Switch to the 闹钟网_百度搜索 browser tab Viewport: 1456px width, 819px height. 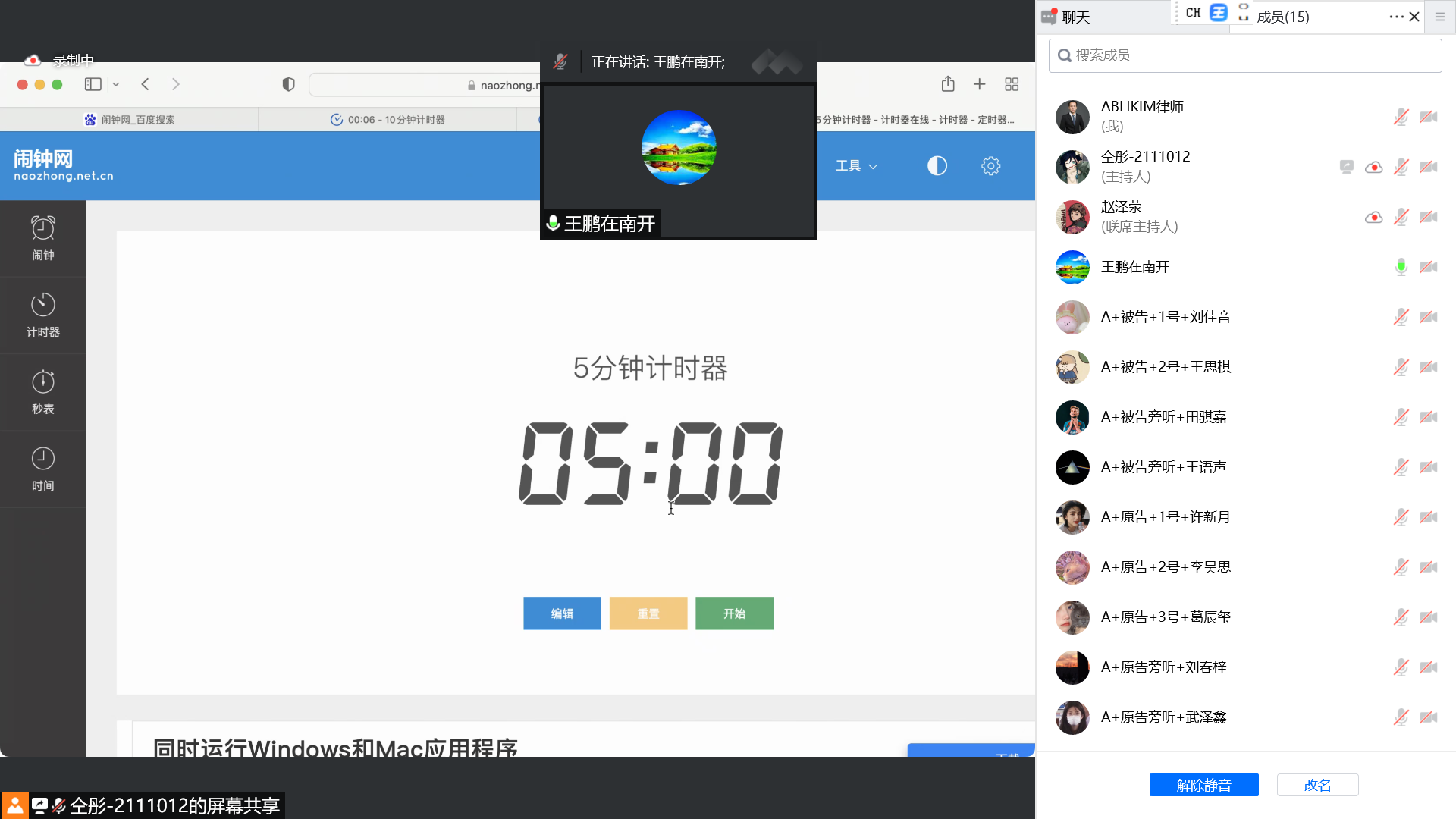[x=130, y=120]
